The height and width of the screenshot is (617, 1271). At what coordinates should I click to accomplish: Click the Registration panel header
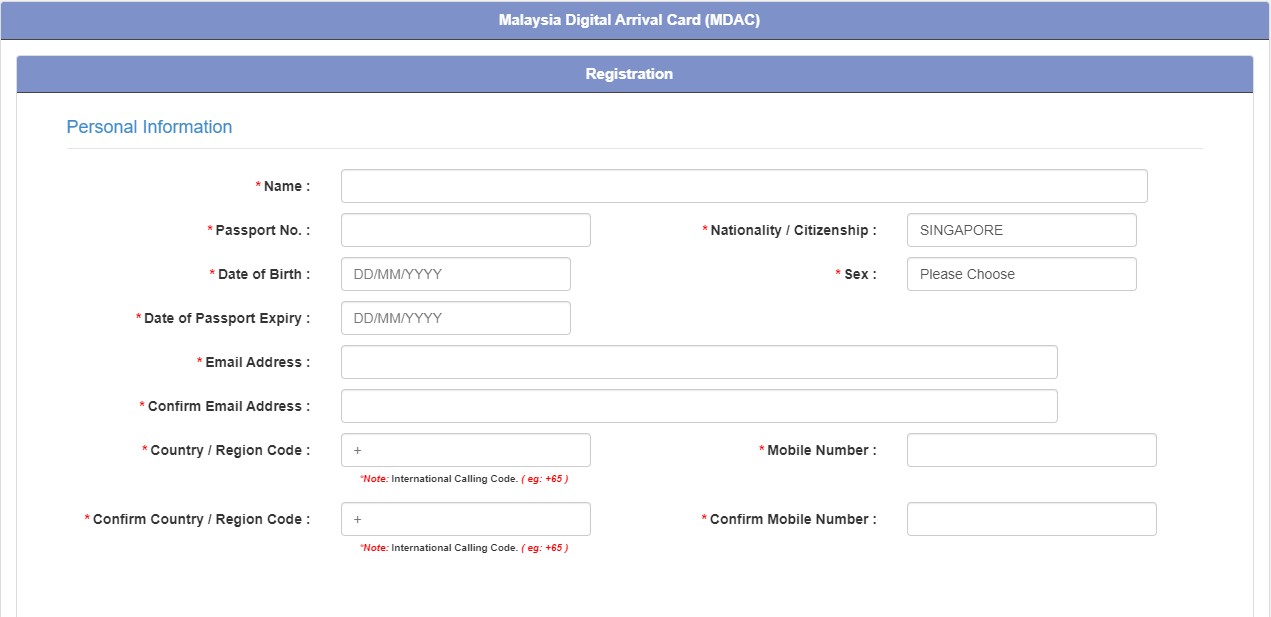(x=635, y=74)
